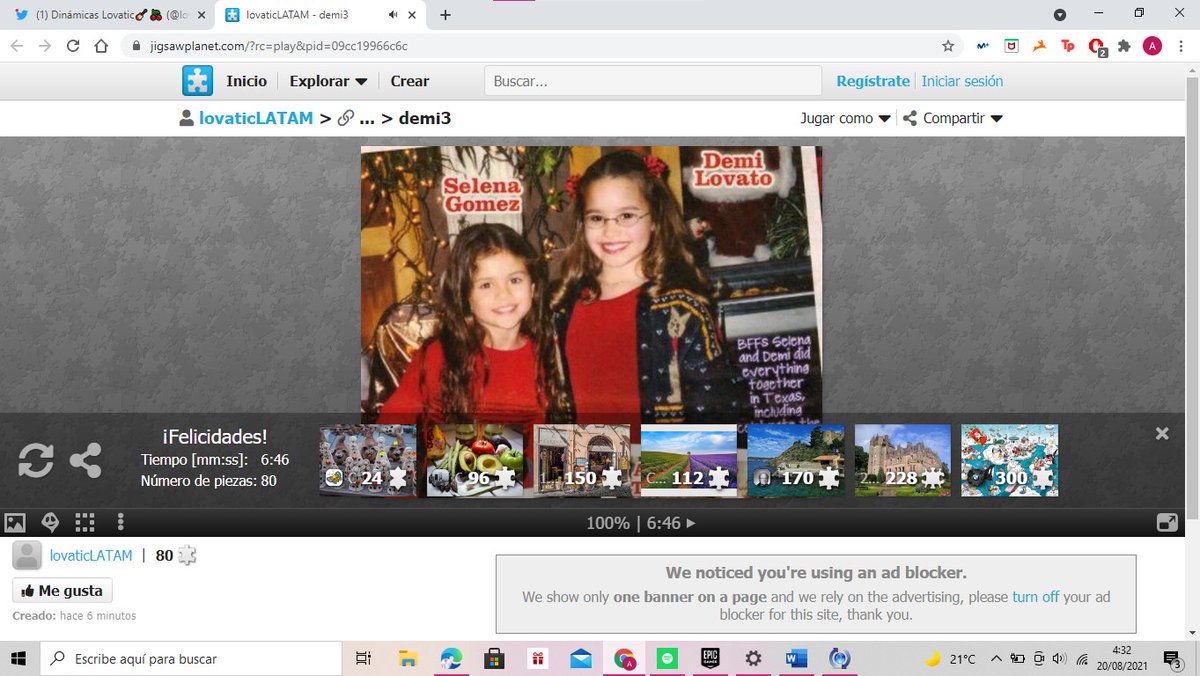Restart the puzzle with the refresh arrows icon

coord(35,460)
